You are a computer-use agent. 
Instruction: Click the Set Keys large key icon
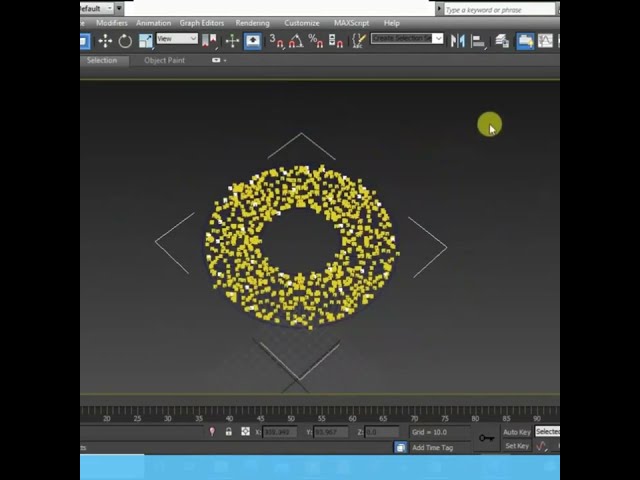[x=487, y=438]
